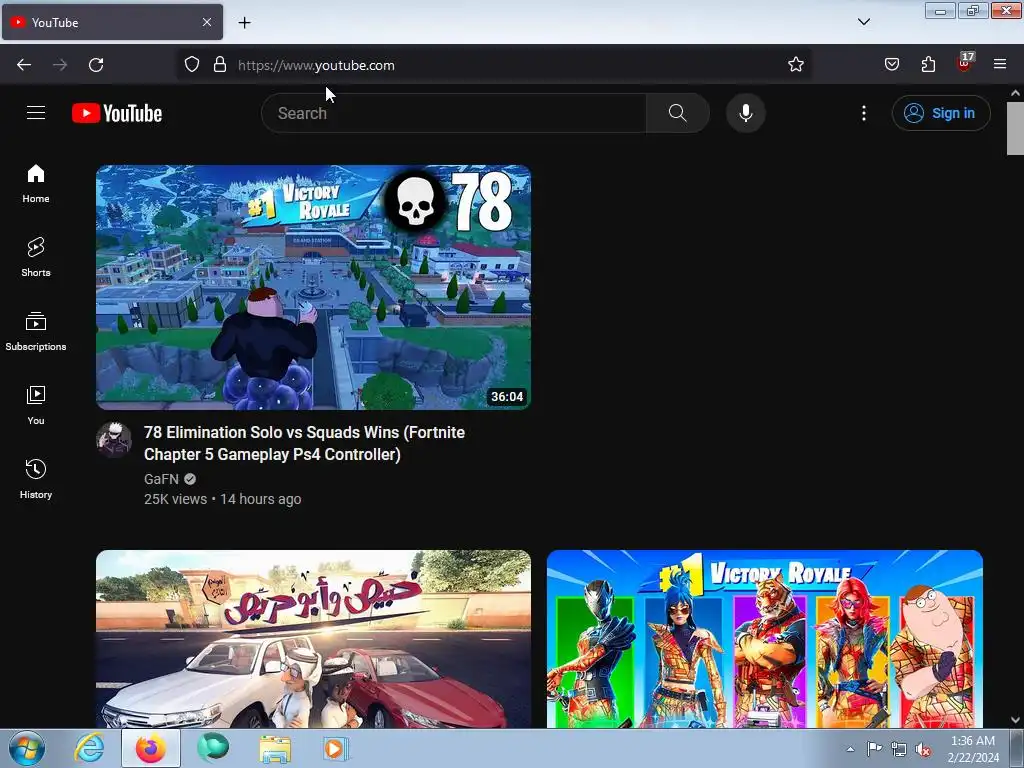Select the YouTube browser tab
The width and height of the screenshot is (1024, 768).
tap(112, 22)
